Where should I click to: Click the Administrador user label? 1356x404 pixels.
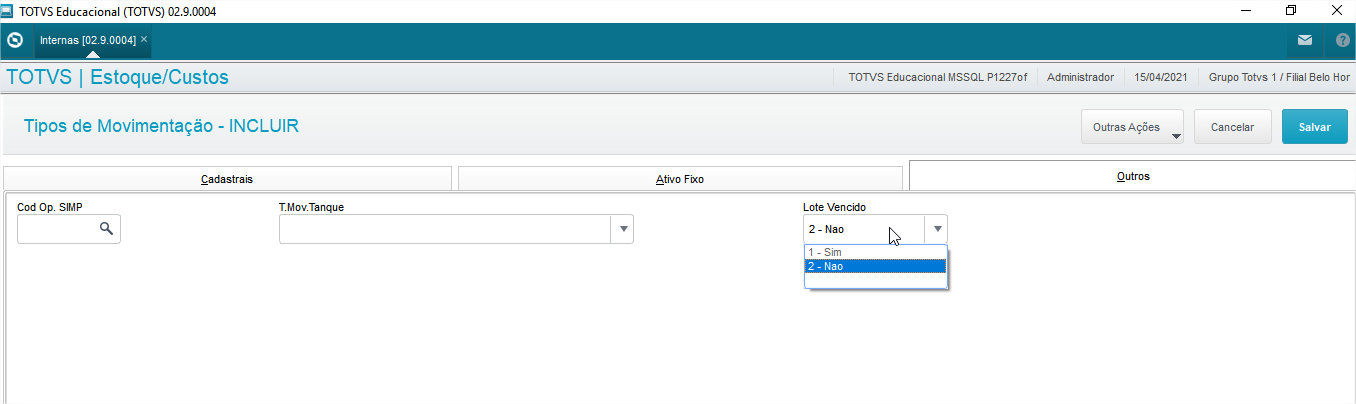click(x=1080, y=77)
